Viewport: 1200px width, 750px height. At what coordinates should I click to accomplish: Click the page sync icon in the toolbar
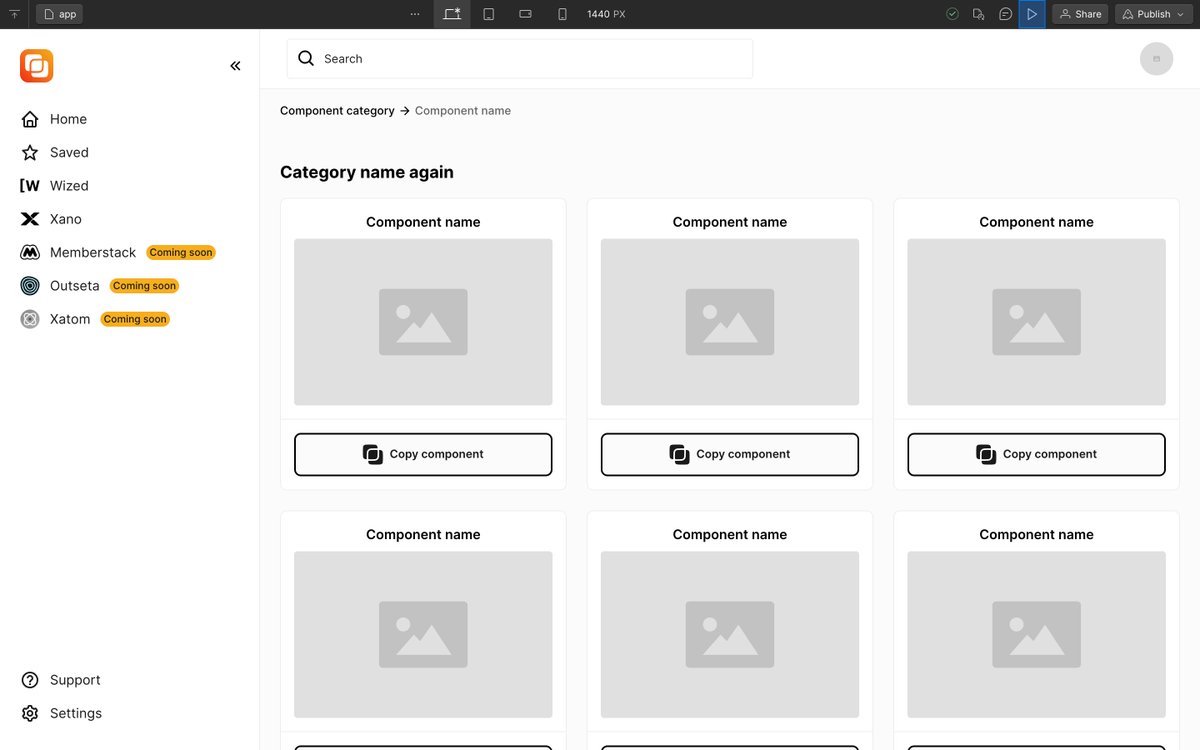[x=979, y=14]
